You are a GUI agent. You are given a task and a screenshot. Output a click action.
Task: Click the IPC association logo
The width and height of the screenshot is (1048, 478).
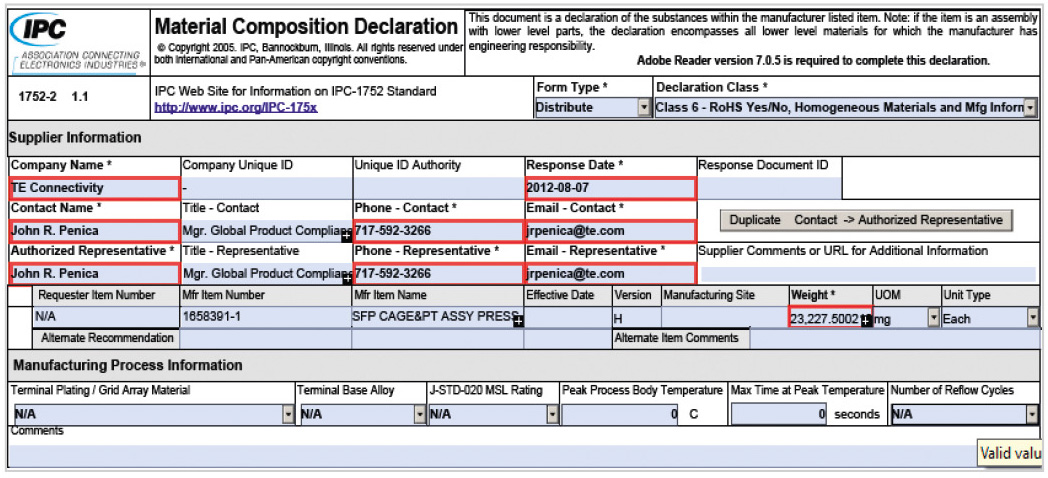coord(78,43)
